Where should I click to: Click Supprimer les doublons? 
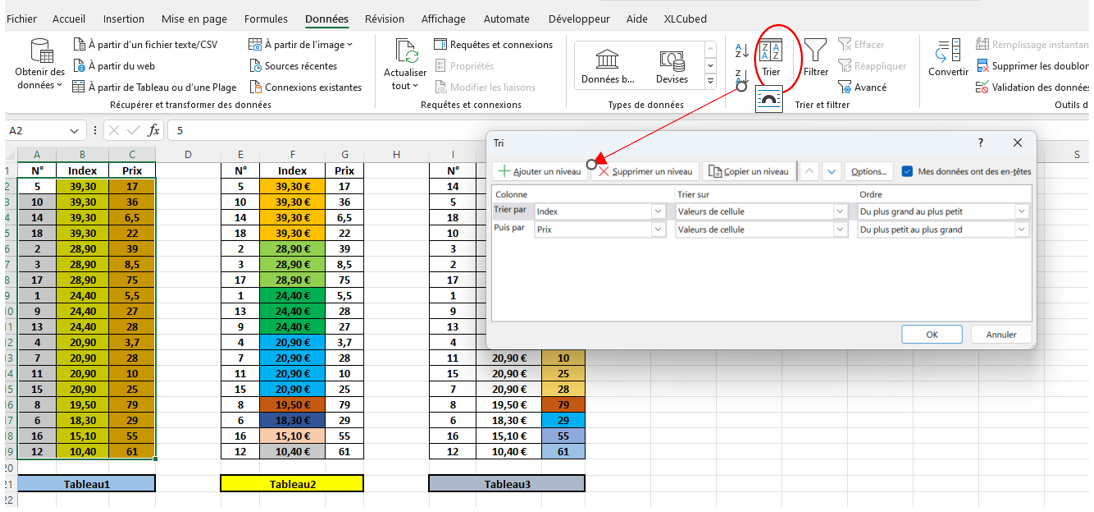[x=1034, y=66]
